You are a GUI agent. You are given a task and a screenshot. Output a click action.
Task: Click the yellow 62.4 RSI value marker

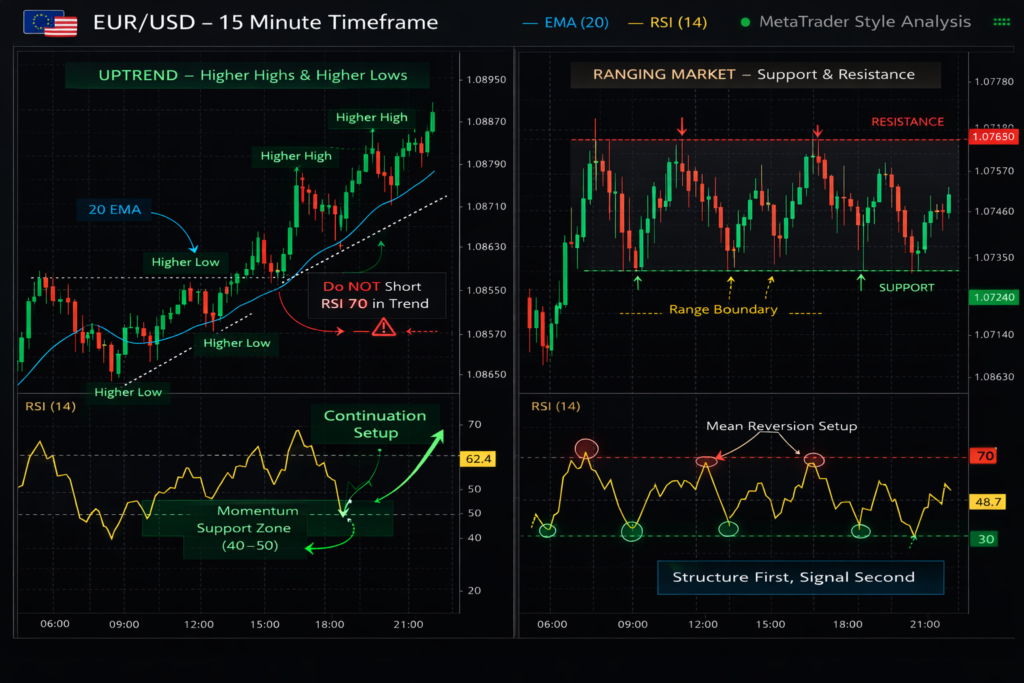[480, 459]
